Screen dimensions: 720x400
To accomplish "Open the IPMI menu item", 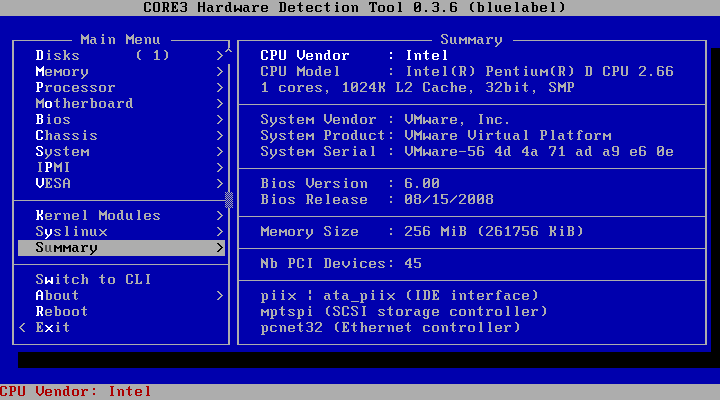I will (x=121, y=168).
